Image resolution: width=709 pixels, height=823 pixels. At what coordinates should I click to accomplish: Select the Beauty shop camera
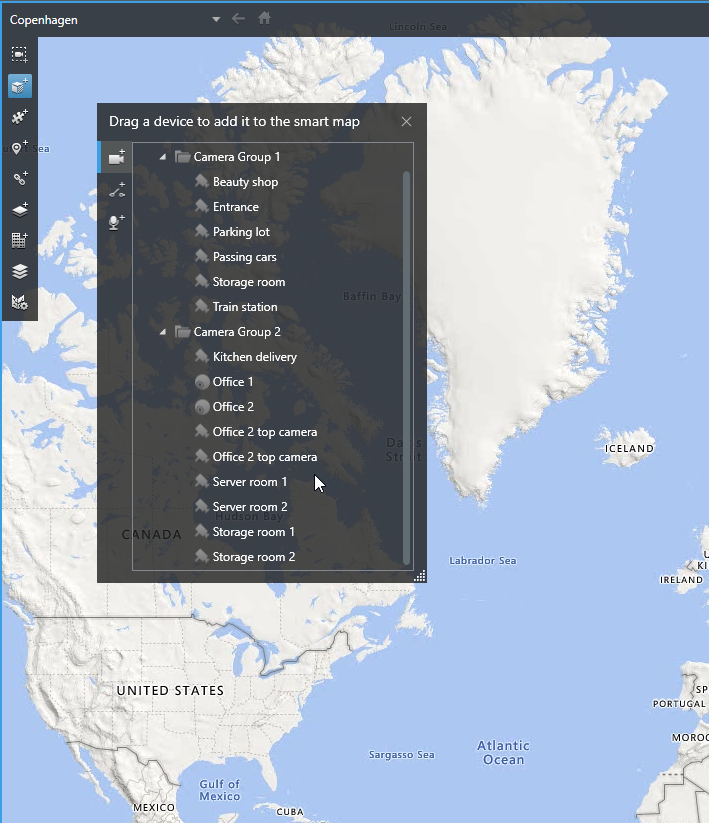click(245, 182)
